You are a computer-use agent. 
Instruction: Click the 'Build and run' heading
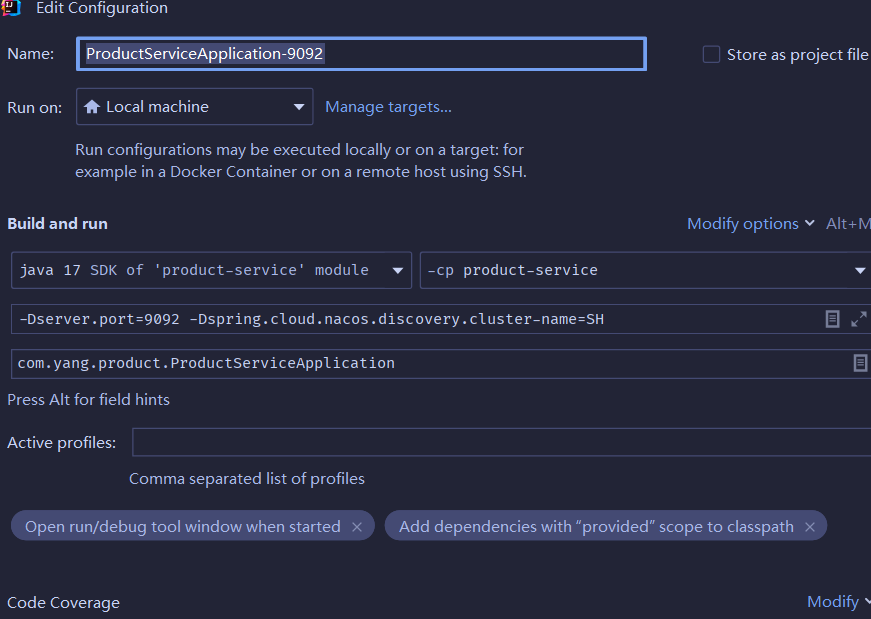click(57, 223)
